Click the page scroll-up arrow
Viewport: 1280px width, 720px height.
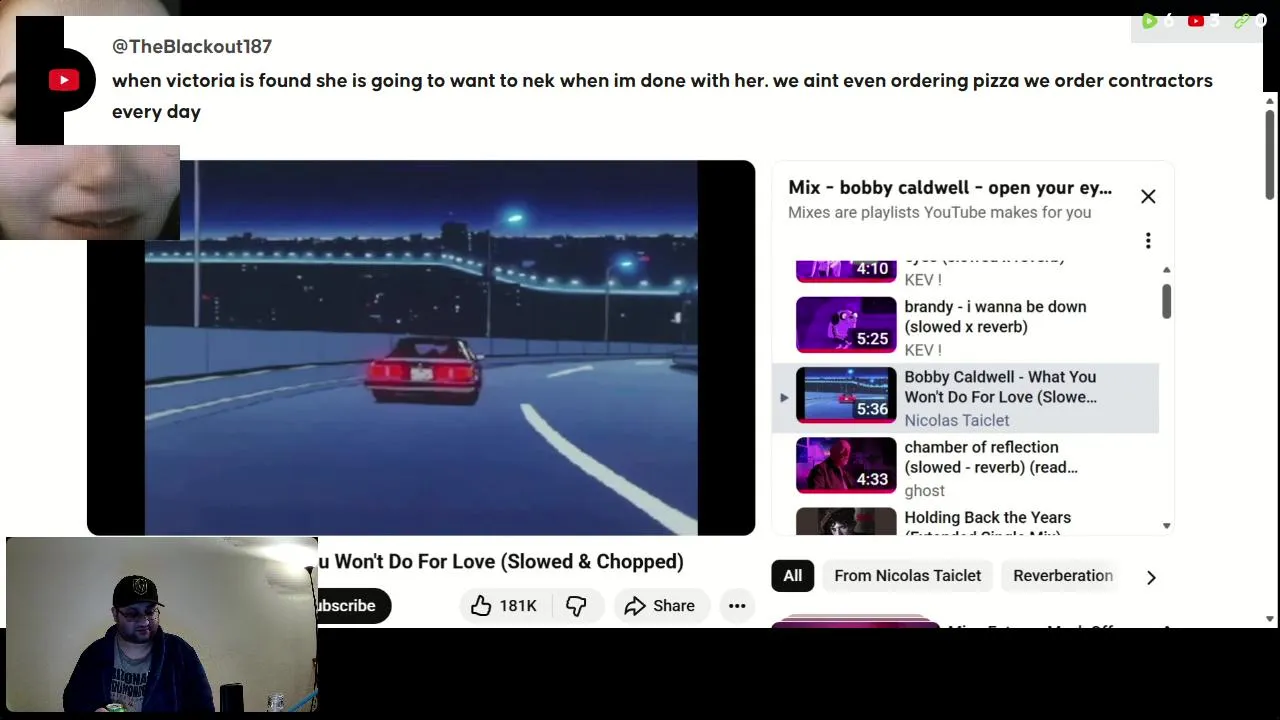(1270, 101)
